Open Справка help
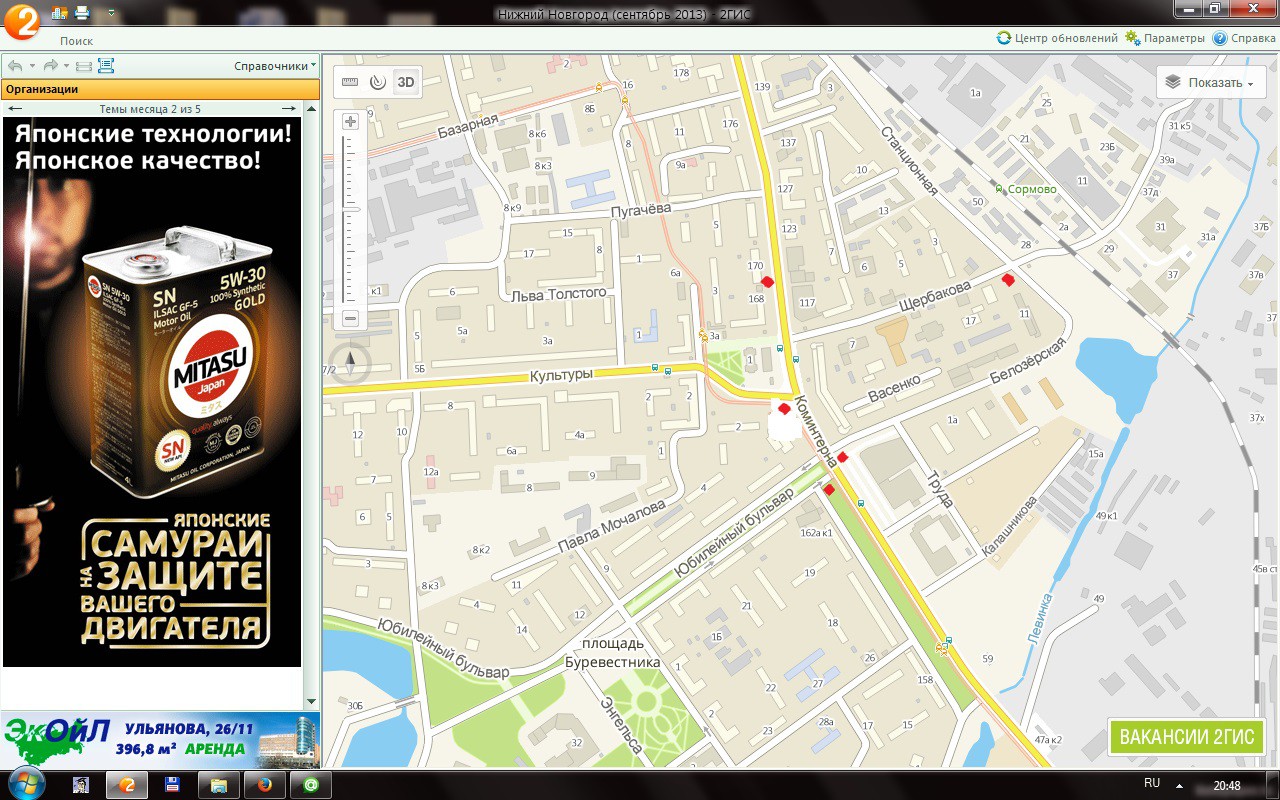 pyautogui.click(x=1244, y=38)
